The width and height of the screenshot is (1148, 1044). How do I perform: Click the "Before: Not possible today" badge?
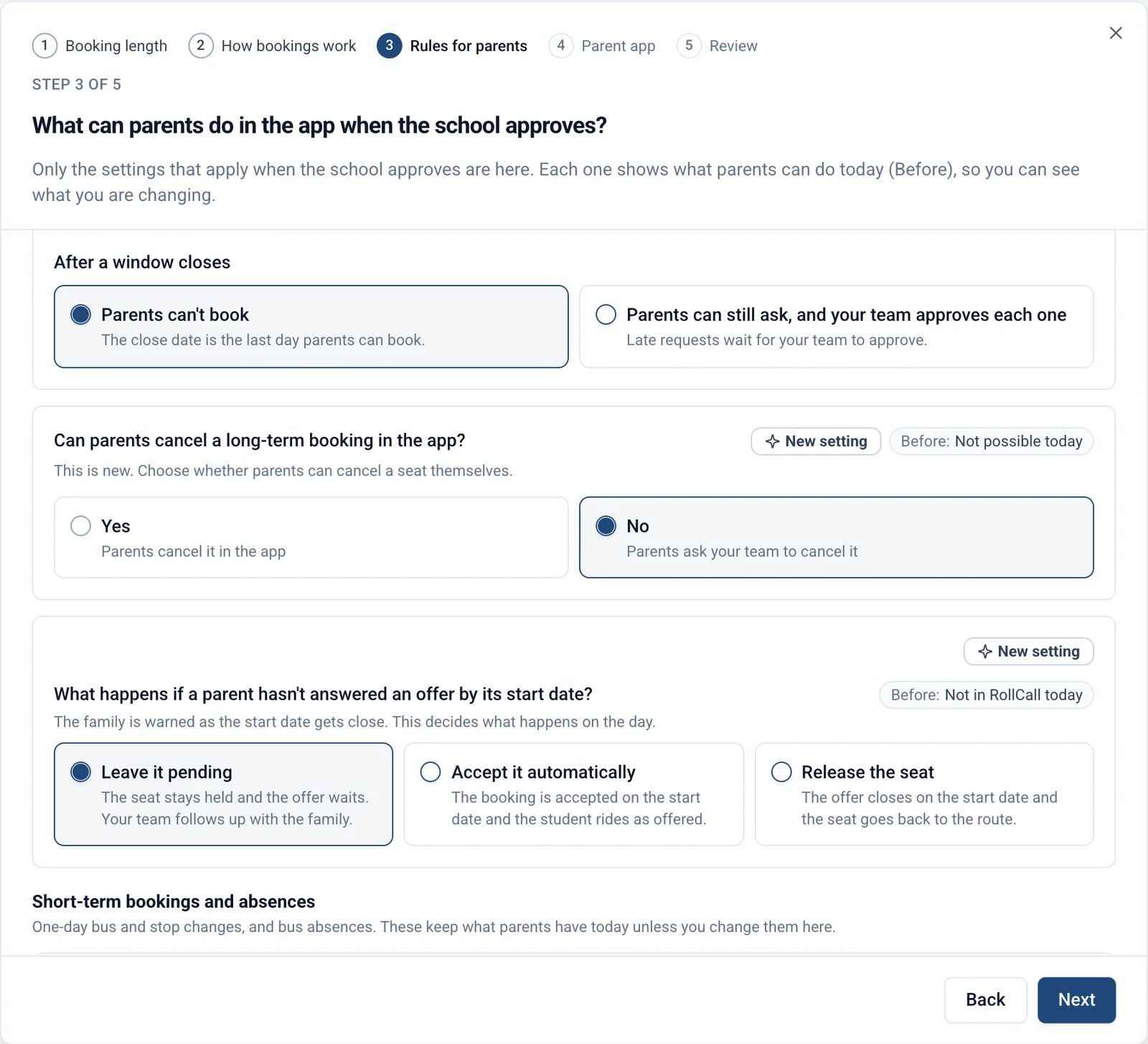pyautogui.click(x=992, y=441)
